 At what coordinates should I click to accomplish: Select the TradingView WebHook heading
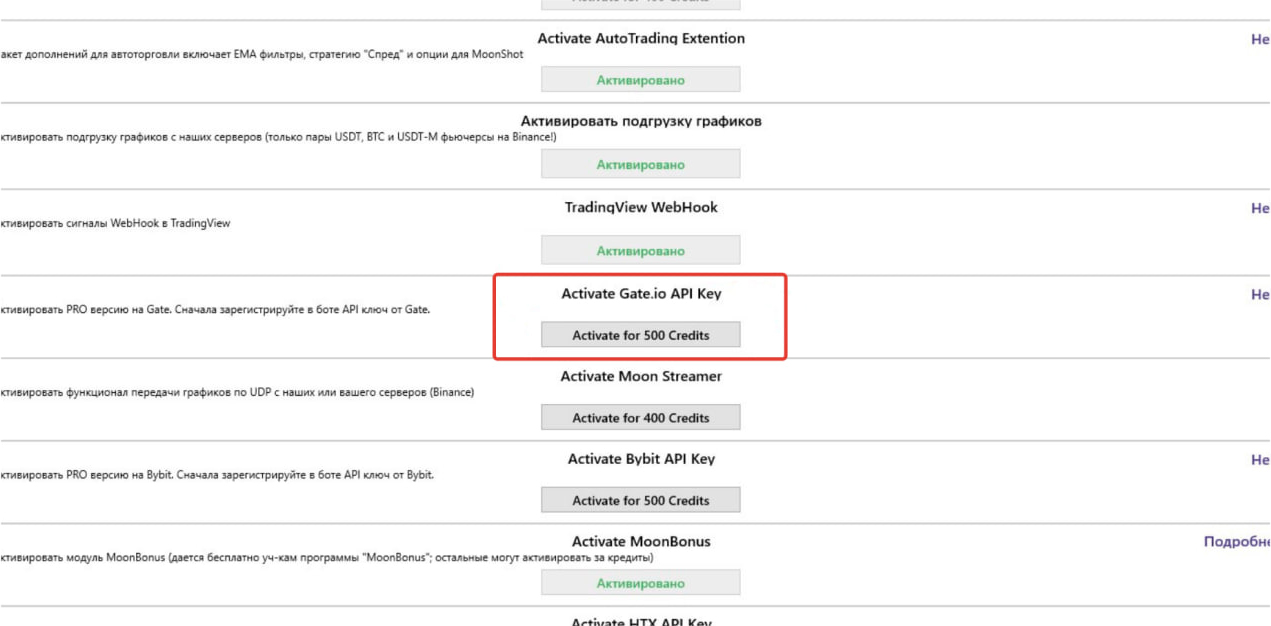[641, 207]
